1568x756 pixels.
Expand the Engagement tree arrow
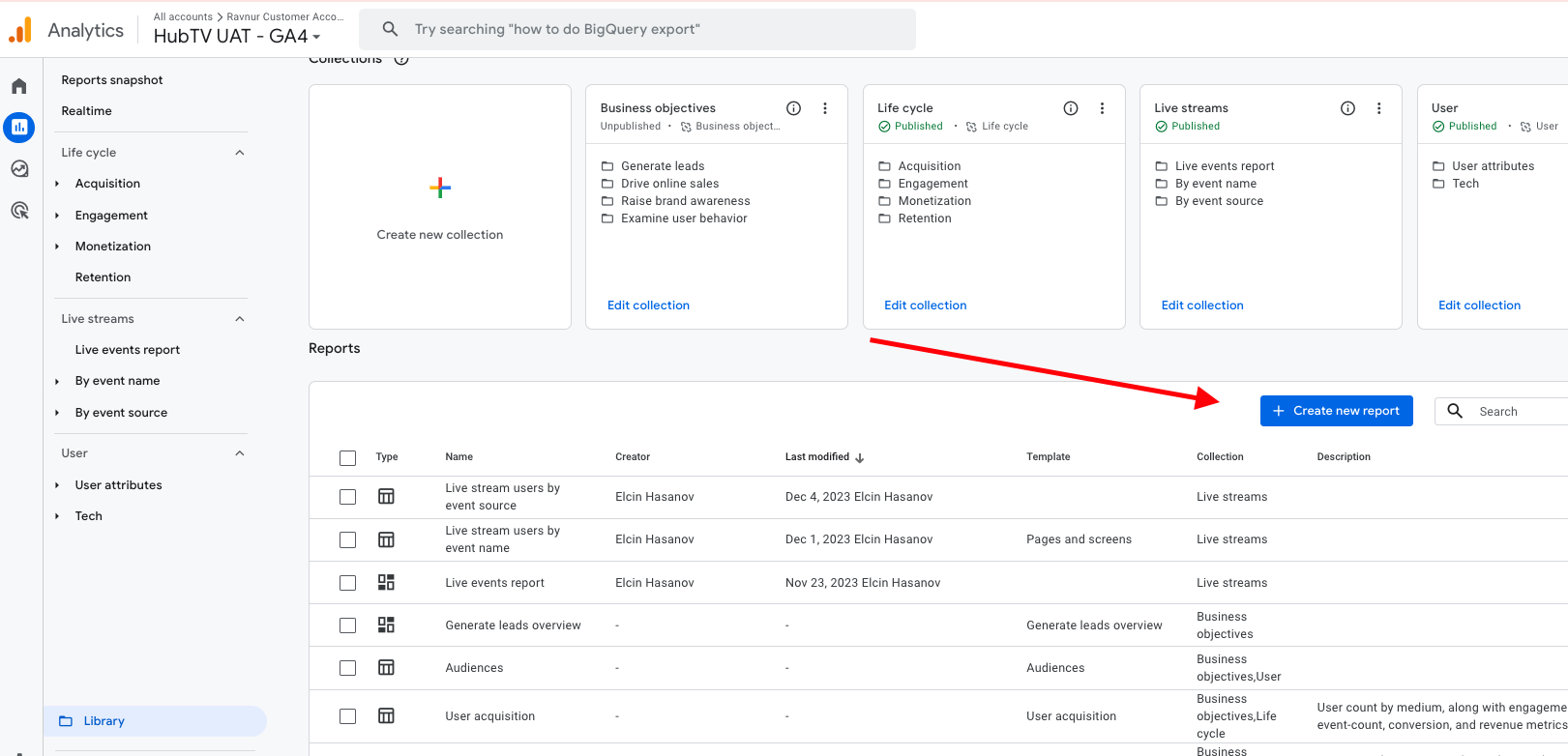pyautogui.click(x=57, y=216)
